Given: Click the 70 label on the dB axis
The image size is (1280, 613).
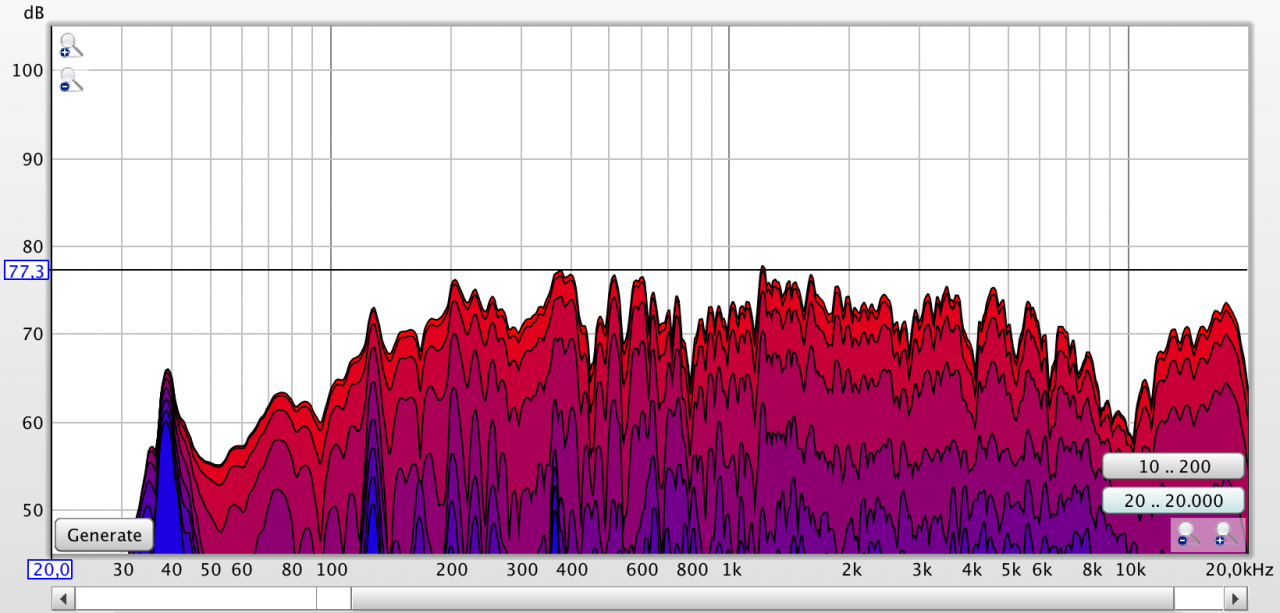Looking at the screenshot, I should 32,335.
